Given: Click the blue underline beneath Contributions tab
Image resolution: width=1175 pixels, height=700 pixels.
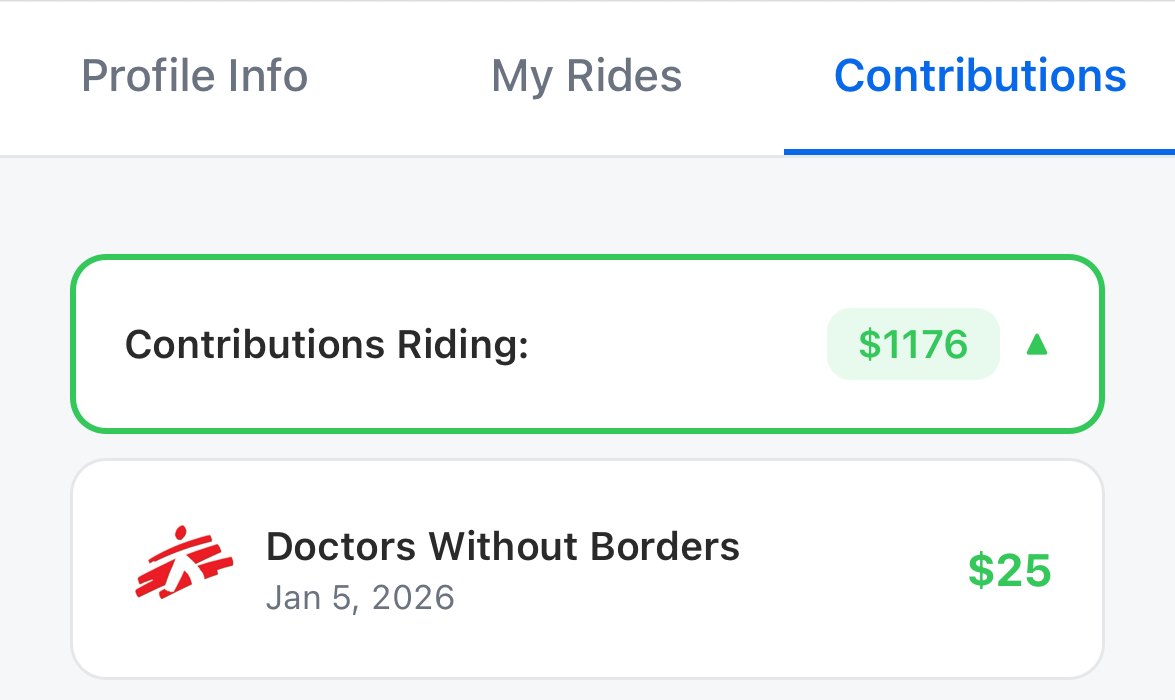Looking at the screenshot, I should 979,152.
